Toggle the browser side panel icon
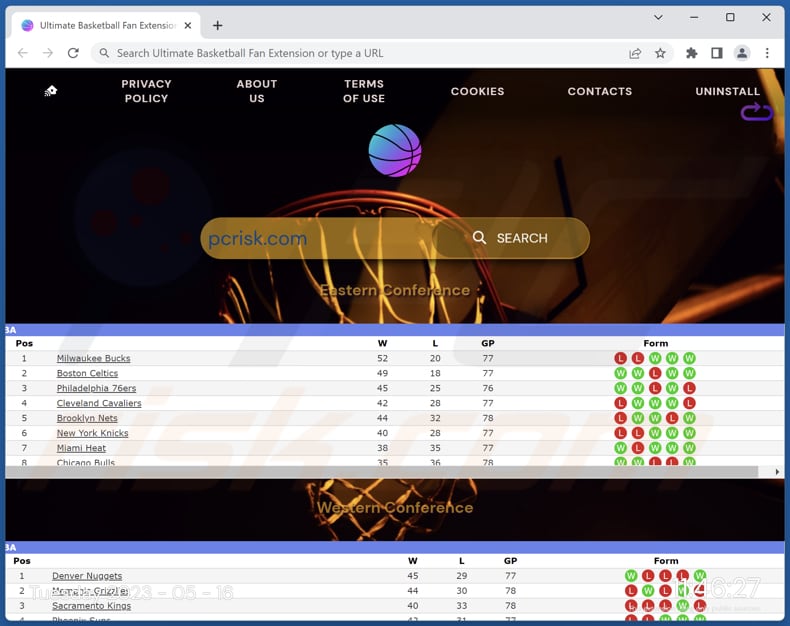This screenshot has width=790, height=626. click(x=716, y=53)
